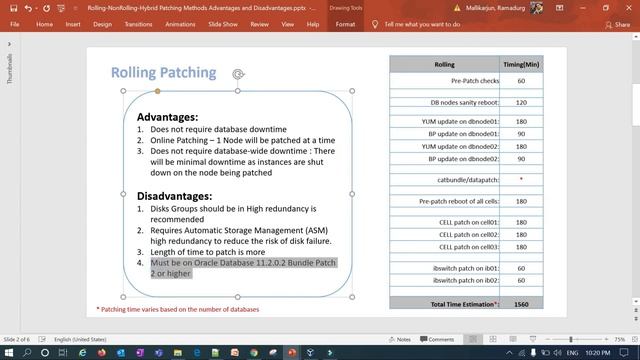Click the rotate handle above the text box

(x=238, y=74)
